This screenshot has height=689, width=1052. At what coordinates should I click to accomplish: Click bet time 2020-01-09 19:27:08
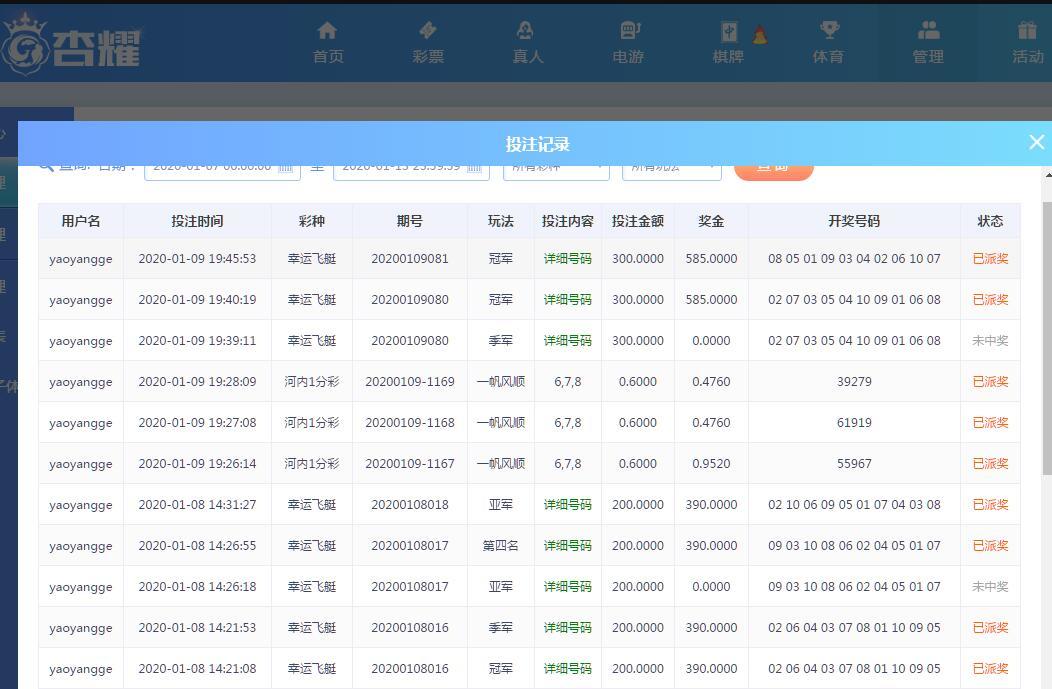click(197, 422)
